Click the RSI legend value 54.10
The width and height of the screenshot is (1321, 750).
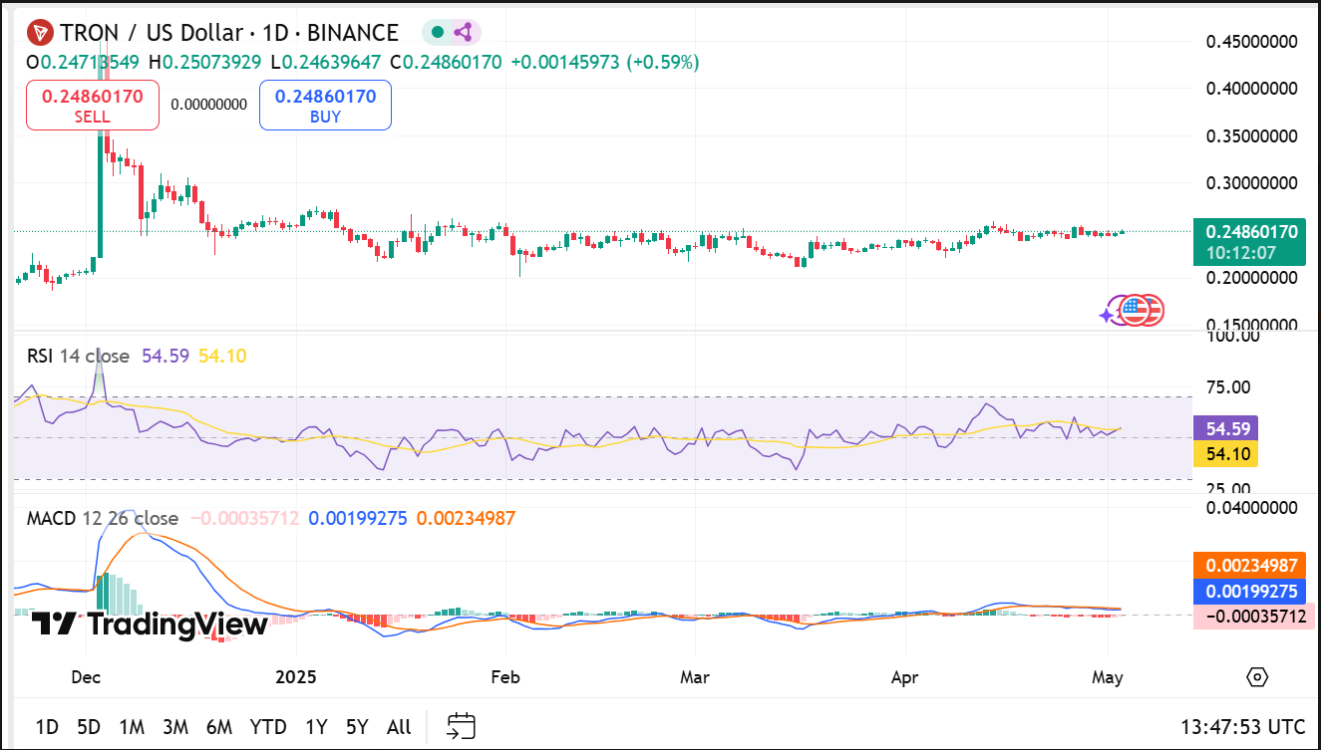pos(222,356)
